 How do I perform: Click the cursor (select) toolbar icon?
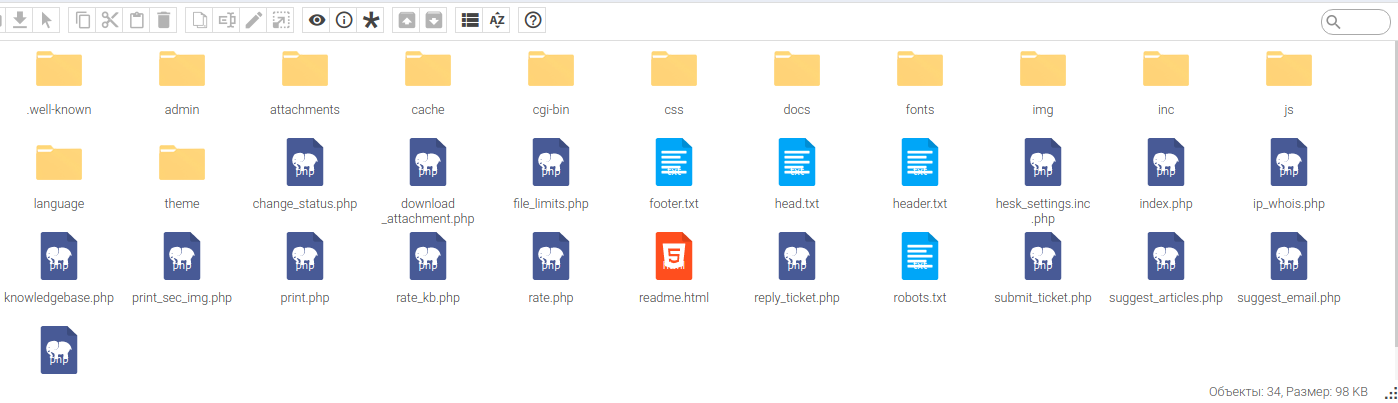pyautogui.click(x=47, y=20)
